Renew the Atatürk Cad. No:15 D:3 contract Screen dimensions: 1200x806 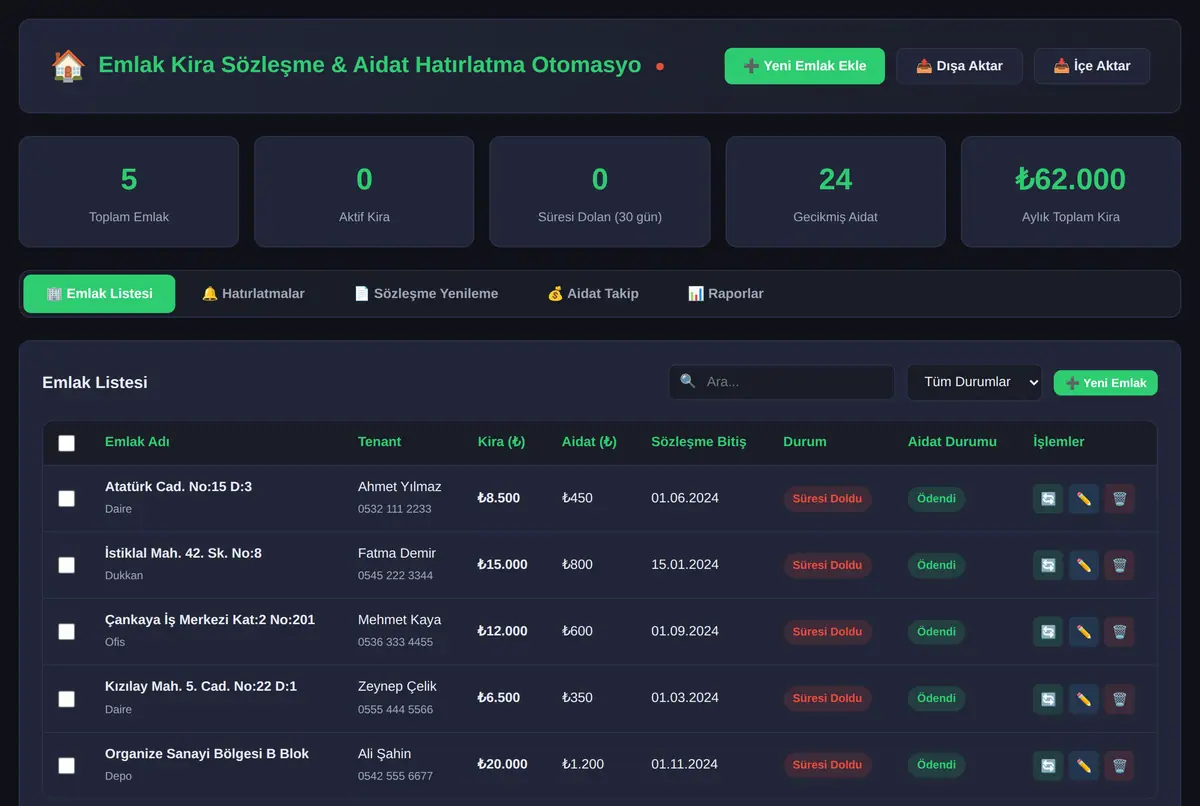click(x=1048, y=498)
